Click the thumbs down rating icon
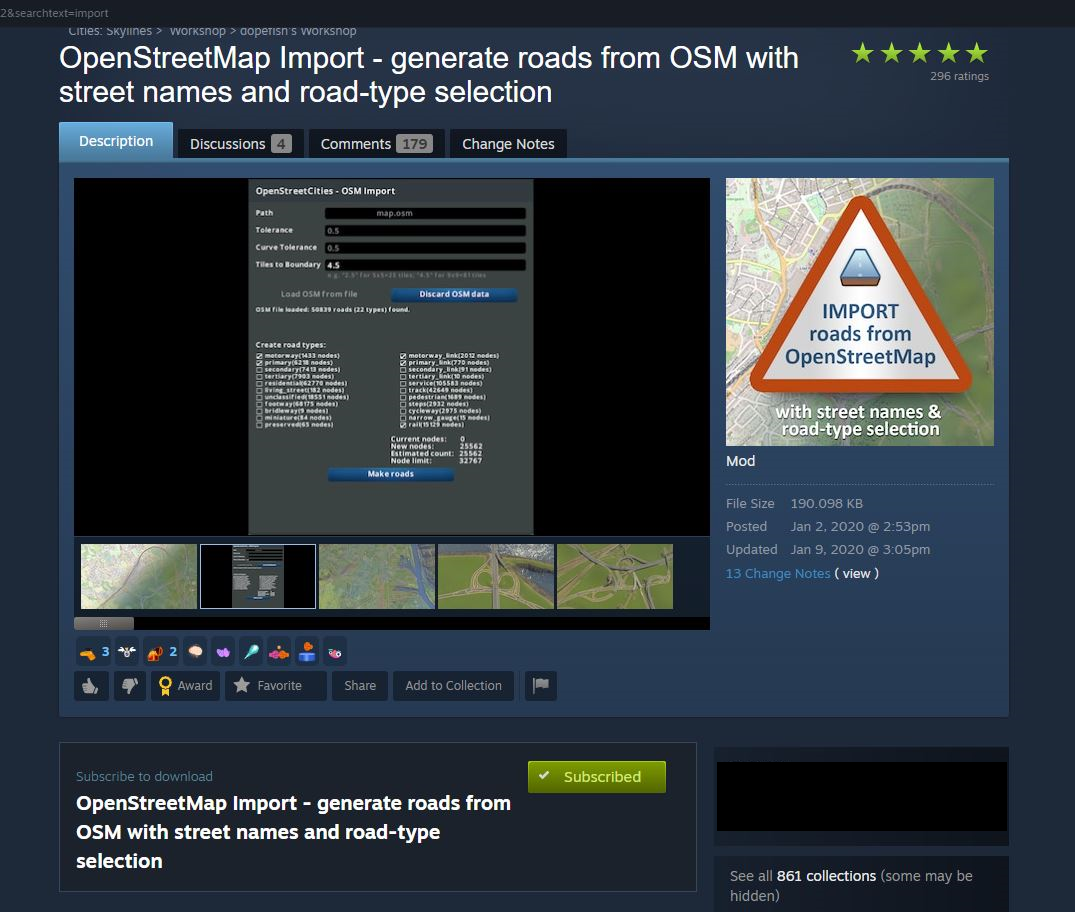 [130, 686]
